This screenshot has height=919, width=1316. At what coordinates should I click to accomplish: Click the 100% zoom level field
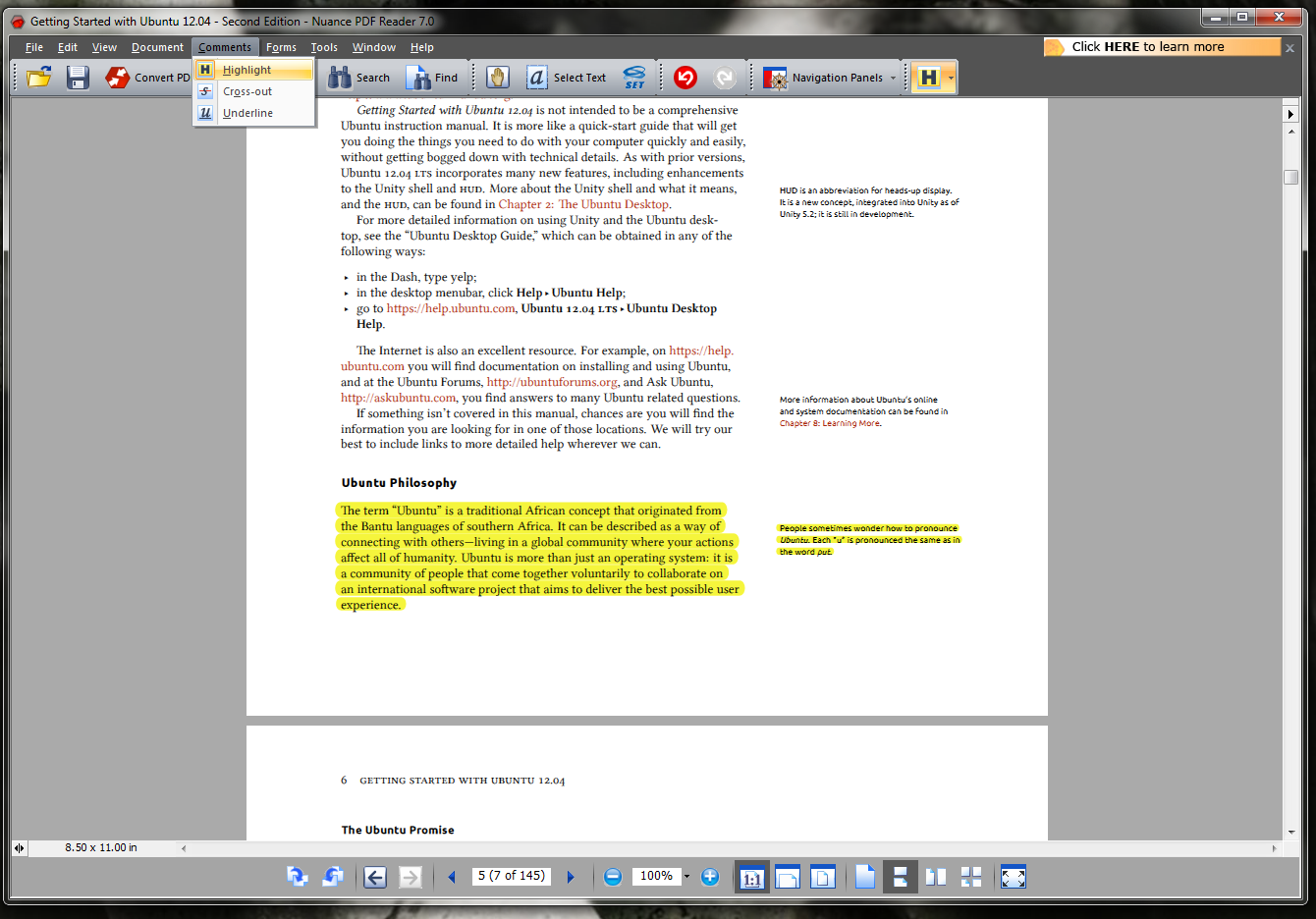point(656,876)
